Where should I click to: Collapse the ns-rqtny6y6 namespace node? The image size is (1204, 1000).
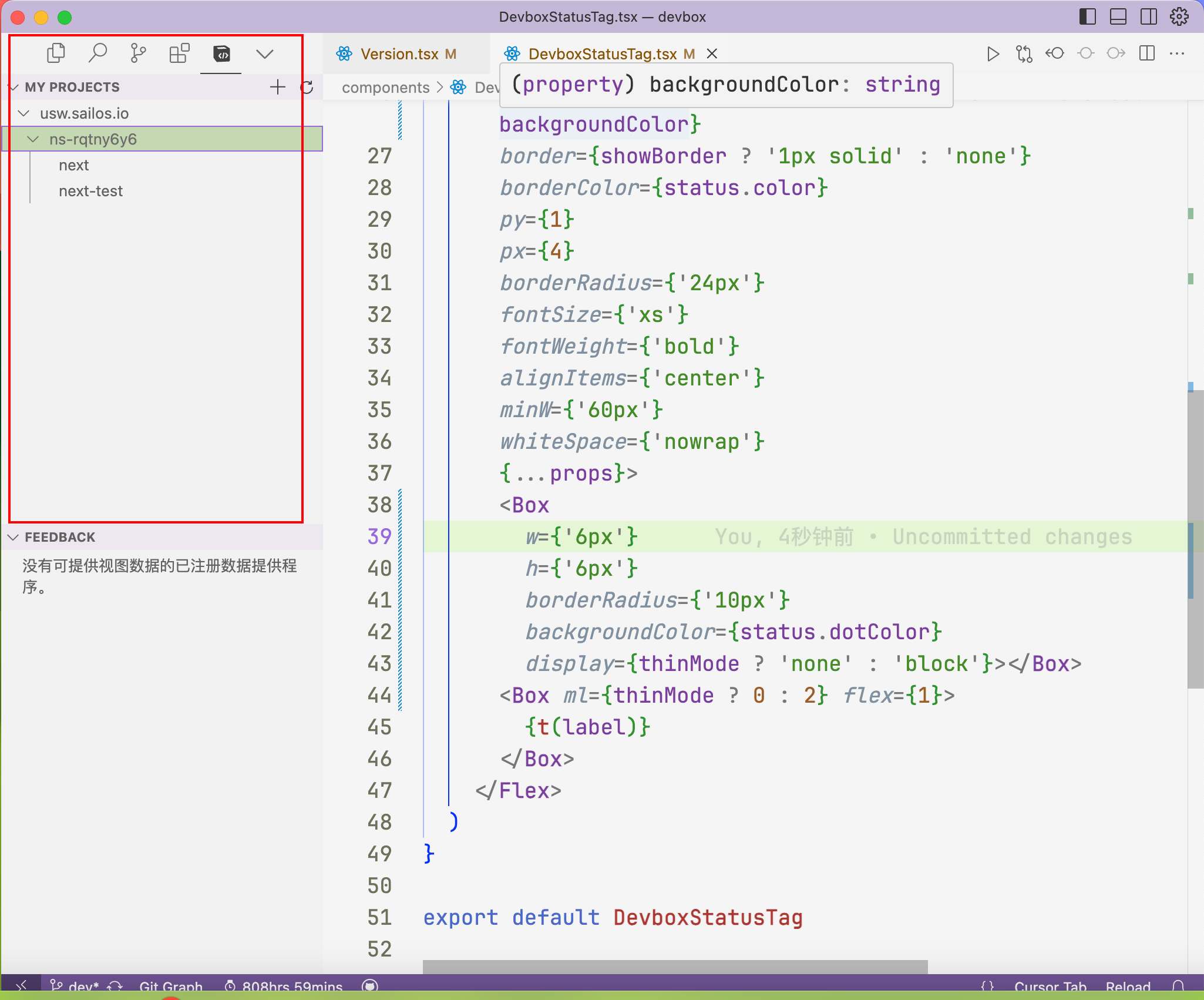tap(33, 139)
